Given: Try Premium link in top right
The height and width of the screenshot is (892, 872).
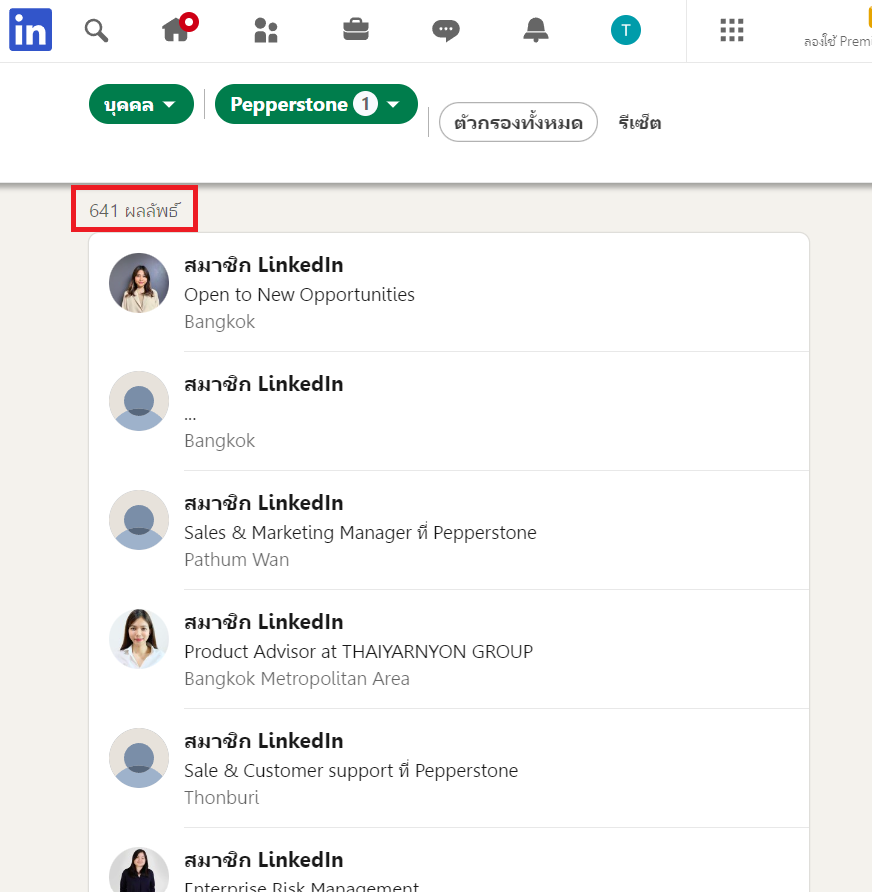Looking at the screenshot, I should [838, 41].
